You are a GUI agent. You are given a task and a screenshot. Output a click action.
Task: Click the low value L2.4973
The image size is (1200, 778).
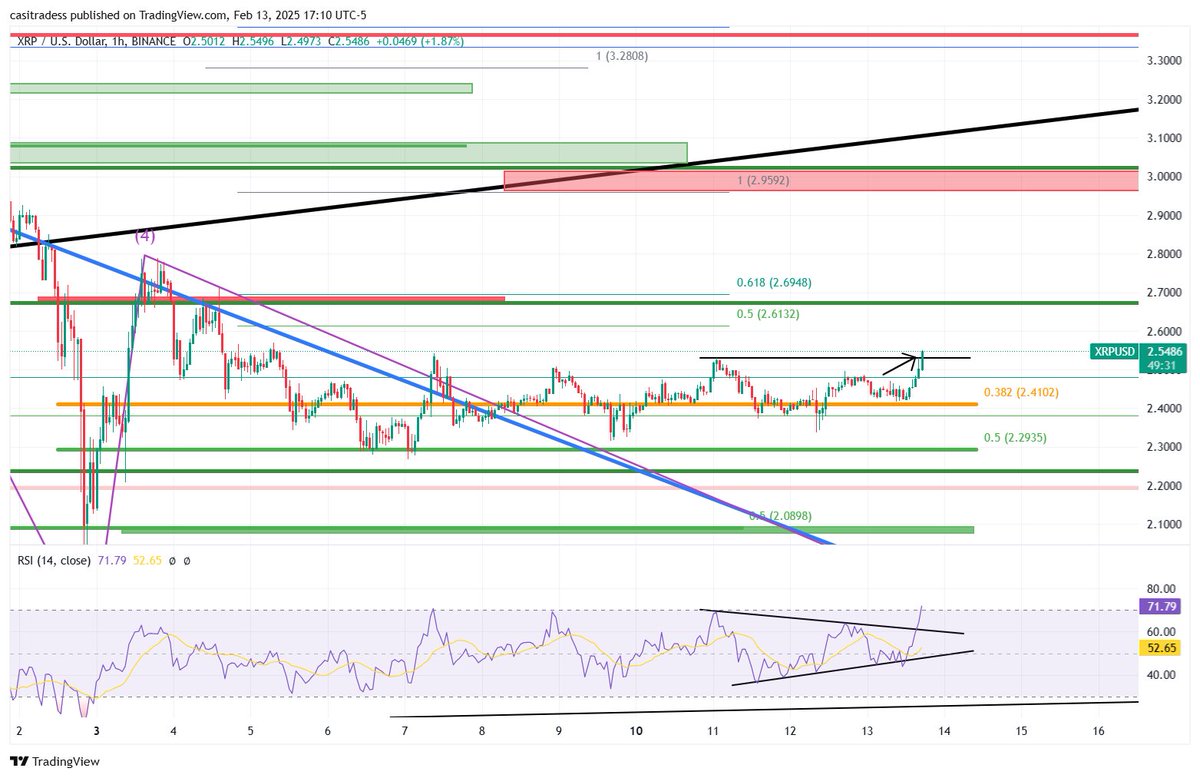tap(304, 41)
